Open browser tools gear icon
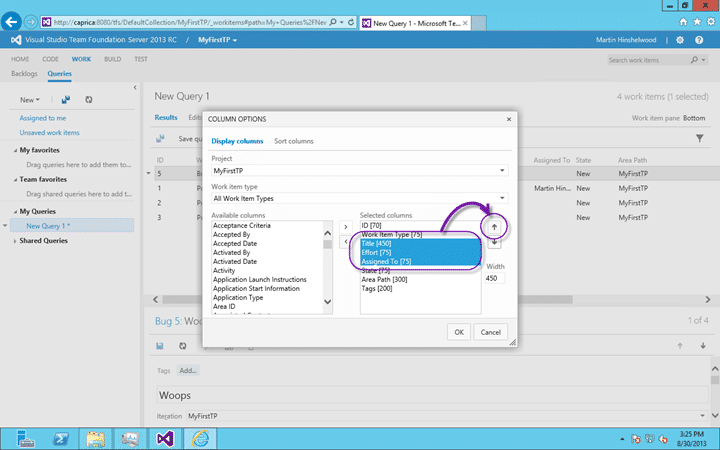The height and width of the screenshot is (450, 720). 711,22
